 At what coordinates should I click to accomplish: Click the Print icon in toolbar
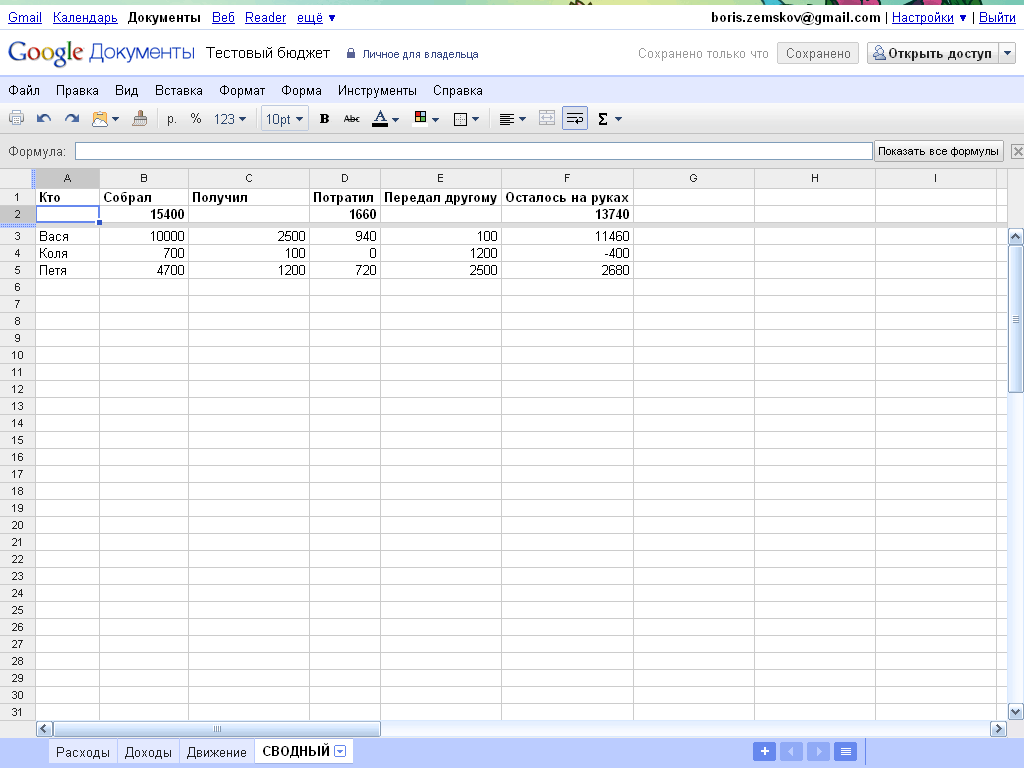click(x=16, y=119)
